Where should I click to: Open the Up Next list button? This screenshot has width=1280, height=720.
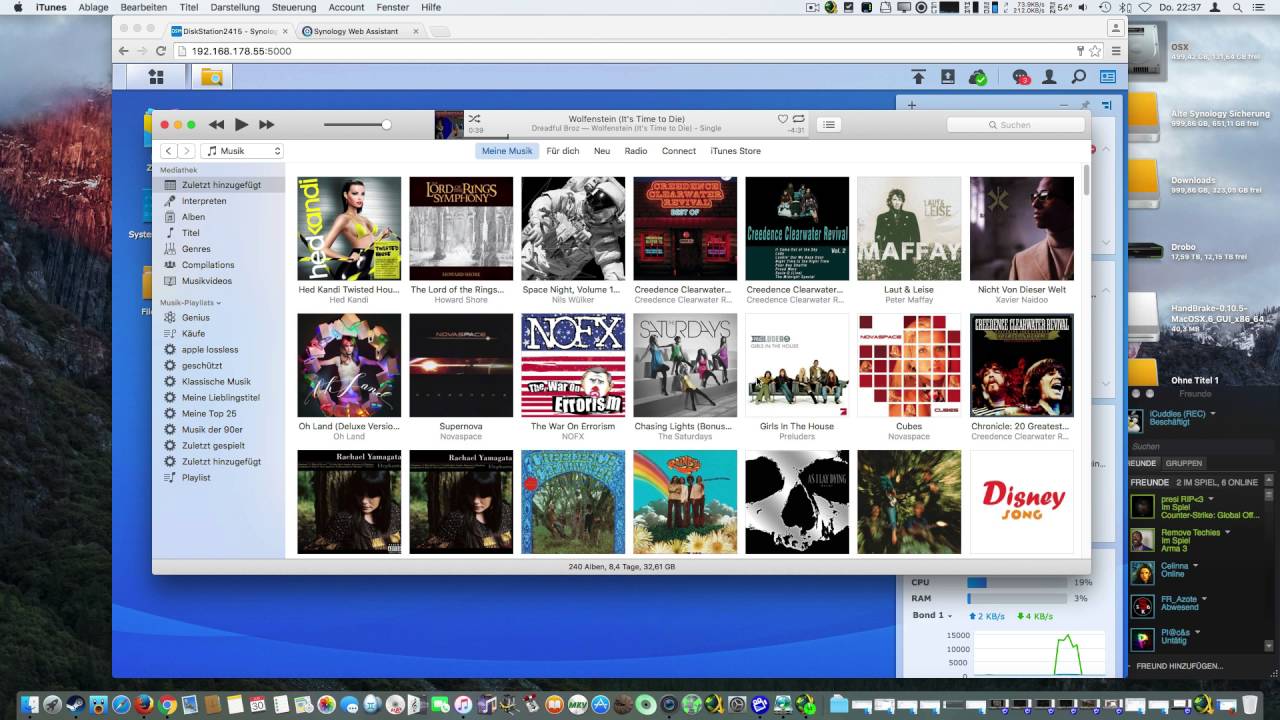pyautogui.click(x=828, y=125)
